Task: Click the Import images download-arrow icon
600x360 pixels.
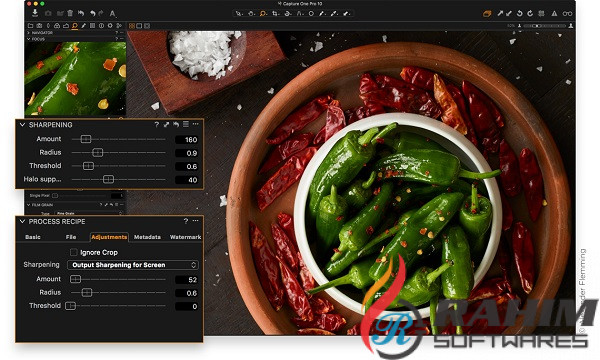Action: tap(35, 13)
